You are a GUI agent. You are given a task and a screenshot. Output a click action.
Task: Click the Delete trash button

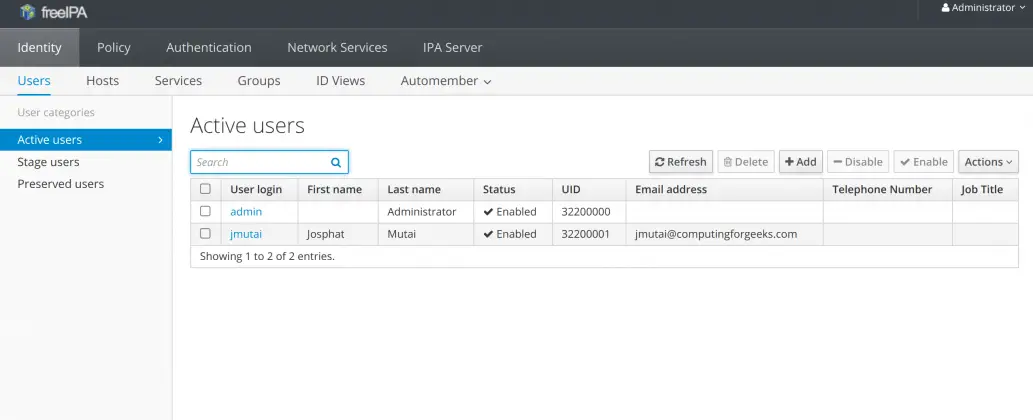746,162
